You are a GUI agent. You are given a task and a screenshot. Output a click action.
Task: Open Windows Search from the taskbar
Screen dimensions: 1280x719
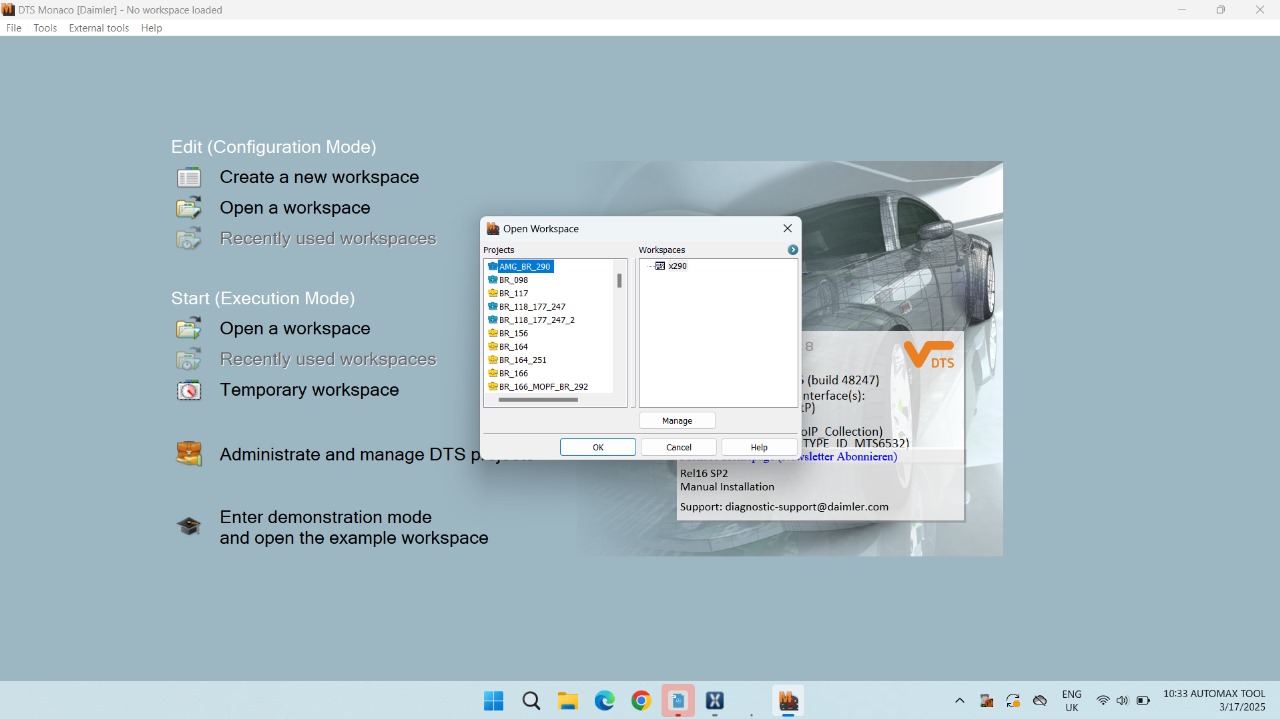[x=531, y=701]
